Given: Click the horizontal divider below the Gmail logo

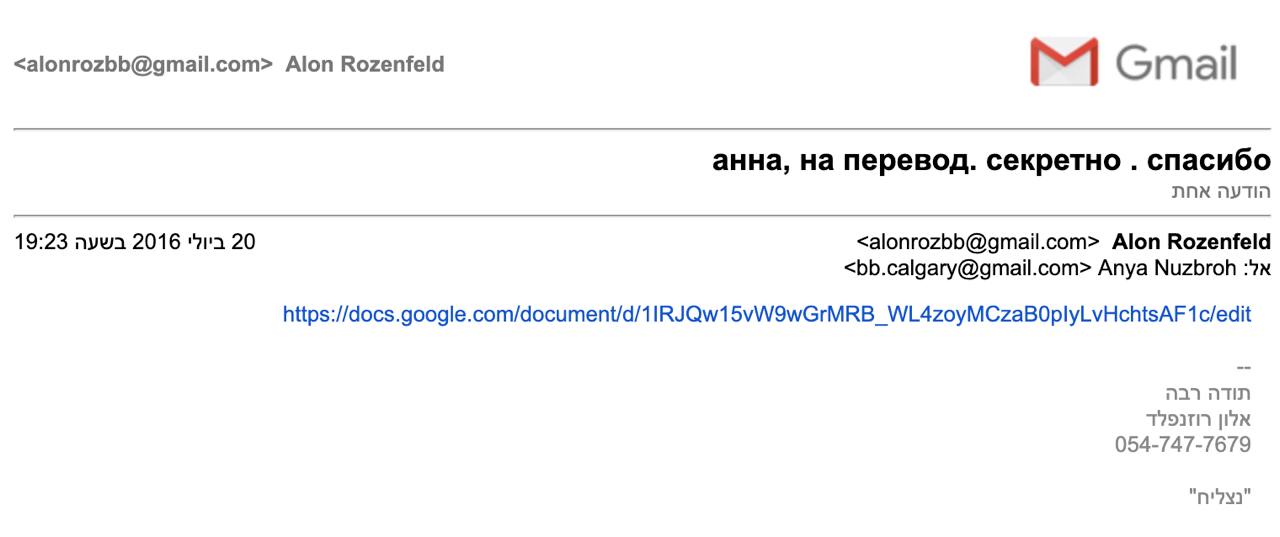Looking at the screenshot, I should coord(640,129).
